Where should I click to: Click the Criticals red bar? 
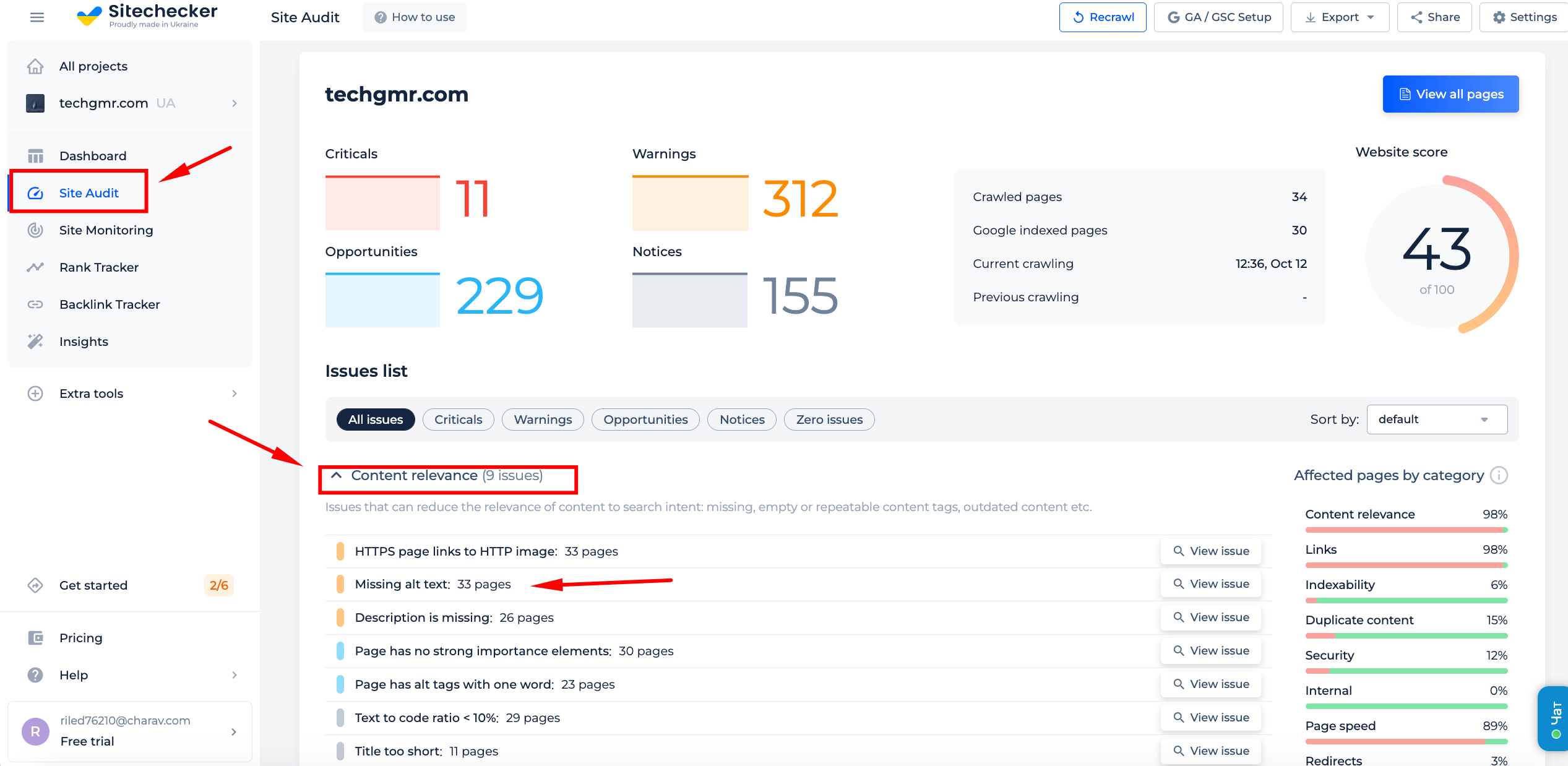coord(382,203)
